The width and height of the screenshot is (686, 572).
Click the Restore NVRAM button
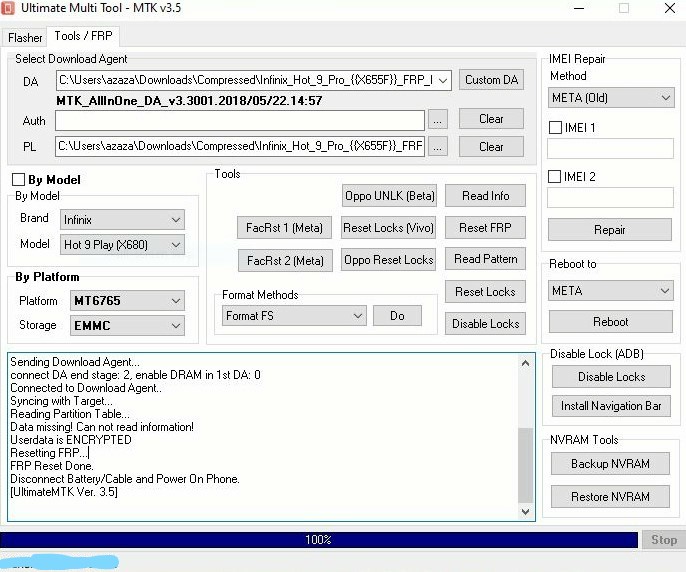[610, 496]
